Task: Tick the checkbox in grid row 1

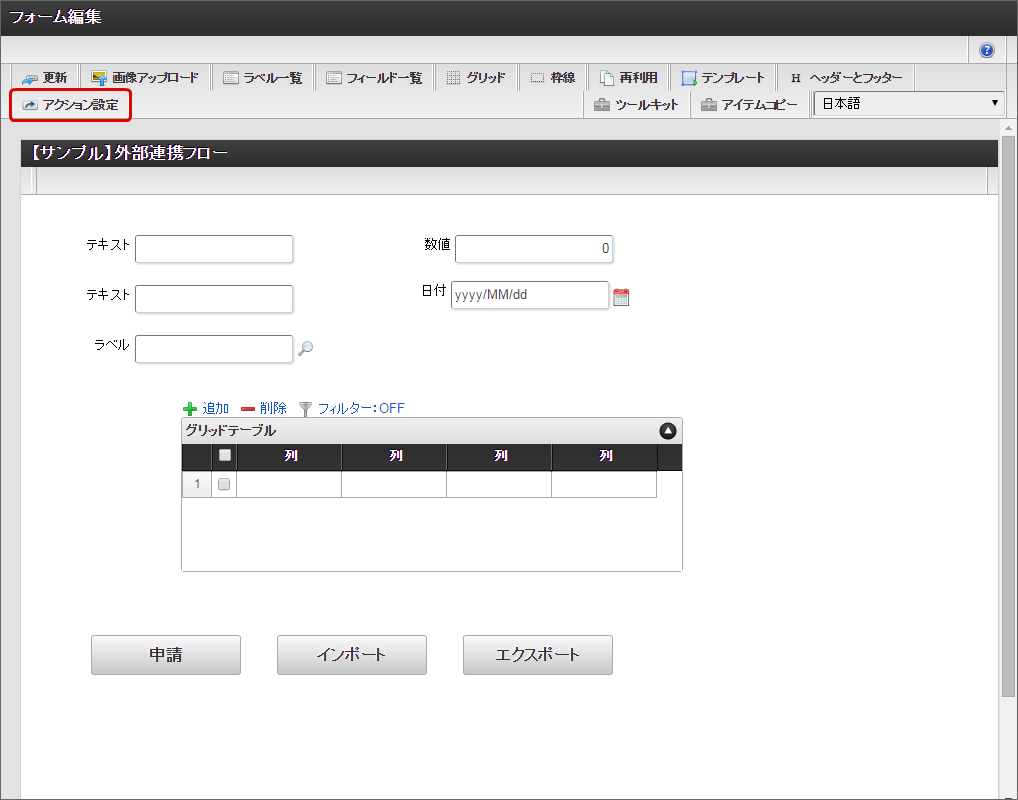Action: pos(224,484)
